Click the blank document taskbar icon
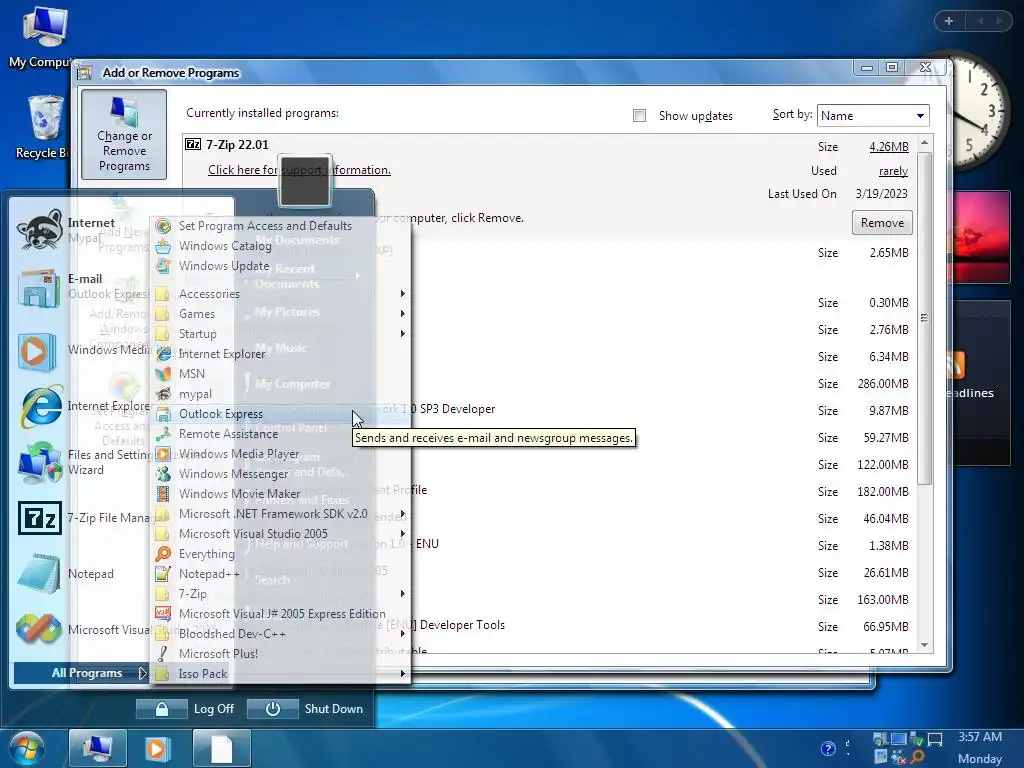Image resolution: width=1024 pixels, height=768 pixels. coord(222,748)
